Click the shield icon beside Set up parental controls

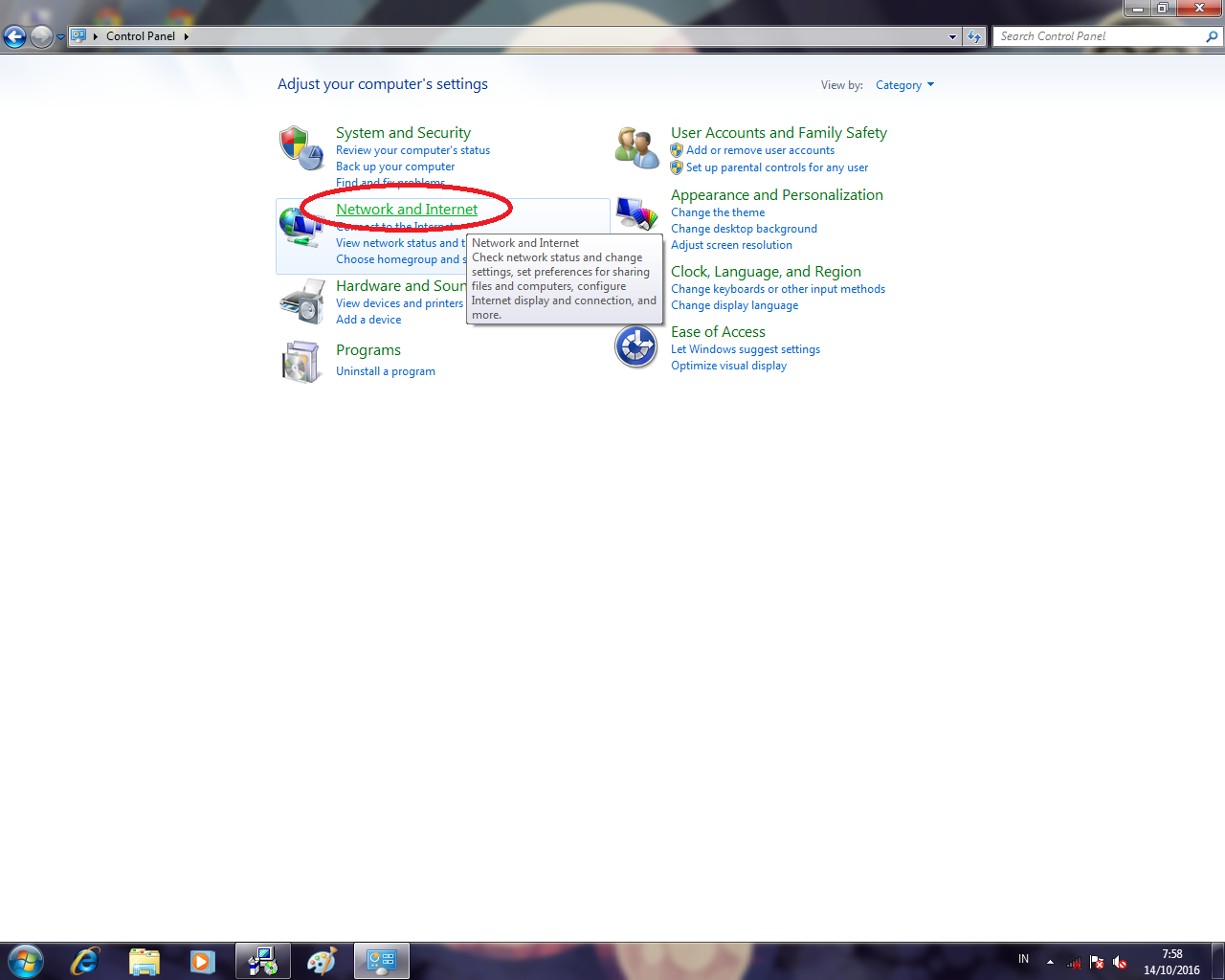(677, 167)
